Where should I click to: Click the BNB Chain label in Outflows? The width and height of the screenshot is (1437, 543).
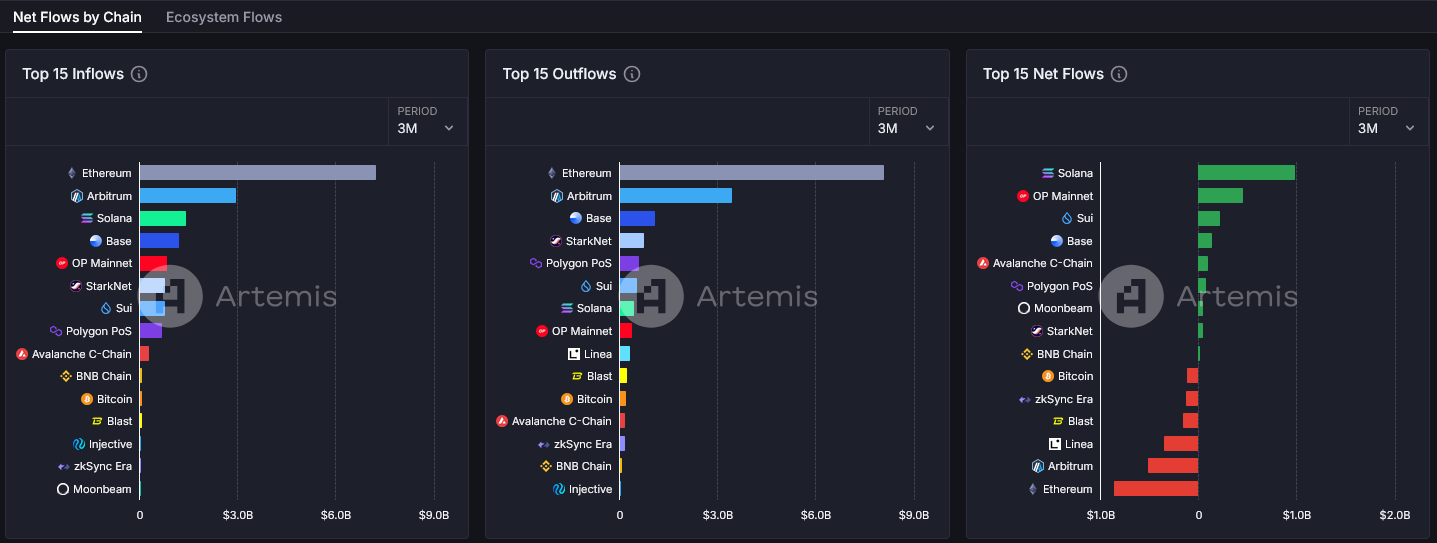[584, 466]
